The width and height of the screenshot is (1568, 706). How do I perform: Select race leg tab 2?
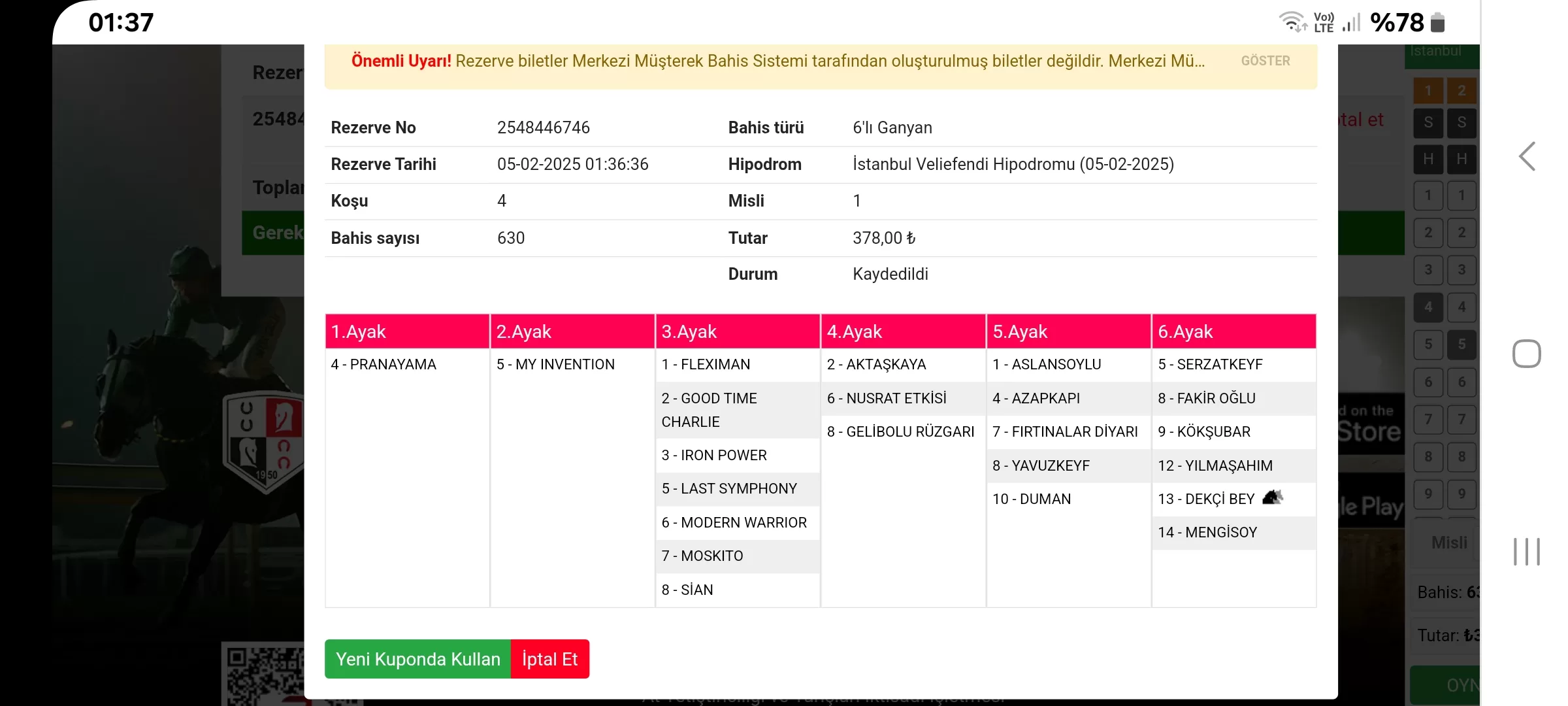coord(1462,91)
